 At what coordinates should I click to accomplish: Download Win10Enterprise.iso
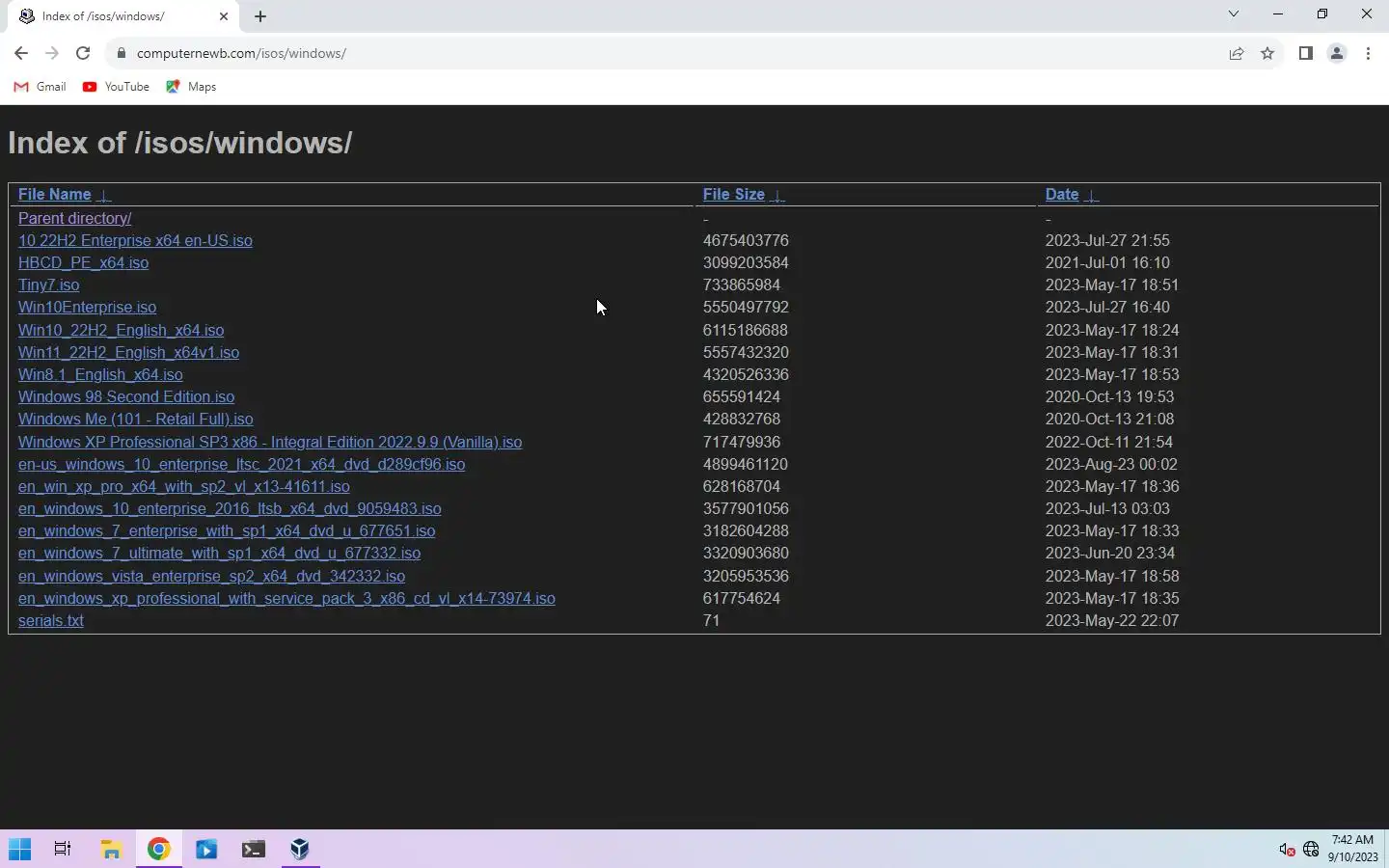click(x=87, y=308)
